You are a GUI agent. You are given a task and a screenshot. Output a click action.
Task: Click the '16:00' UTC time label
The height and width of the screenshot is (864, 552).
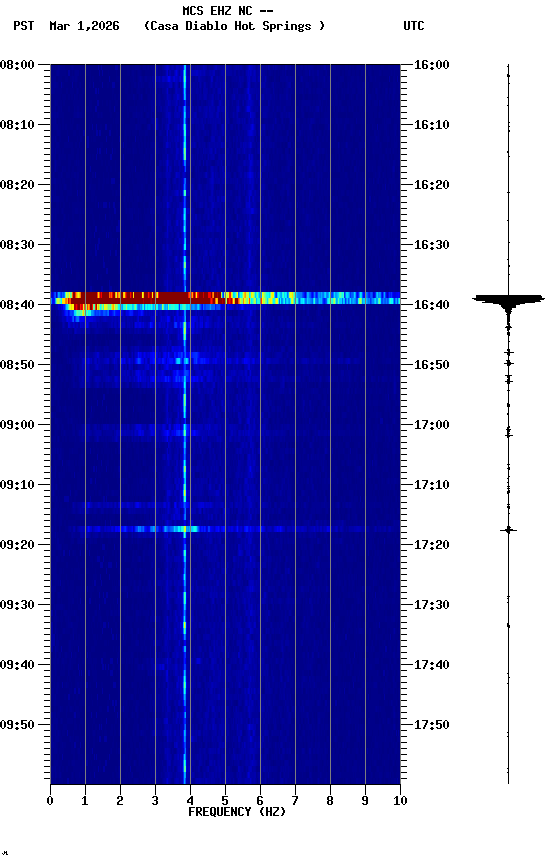(432, 65)
